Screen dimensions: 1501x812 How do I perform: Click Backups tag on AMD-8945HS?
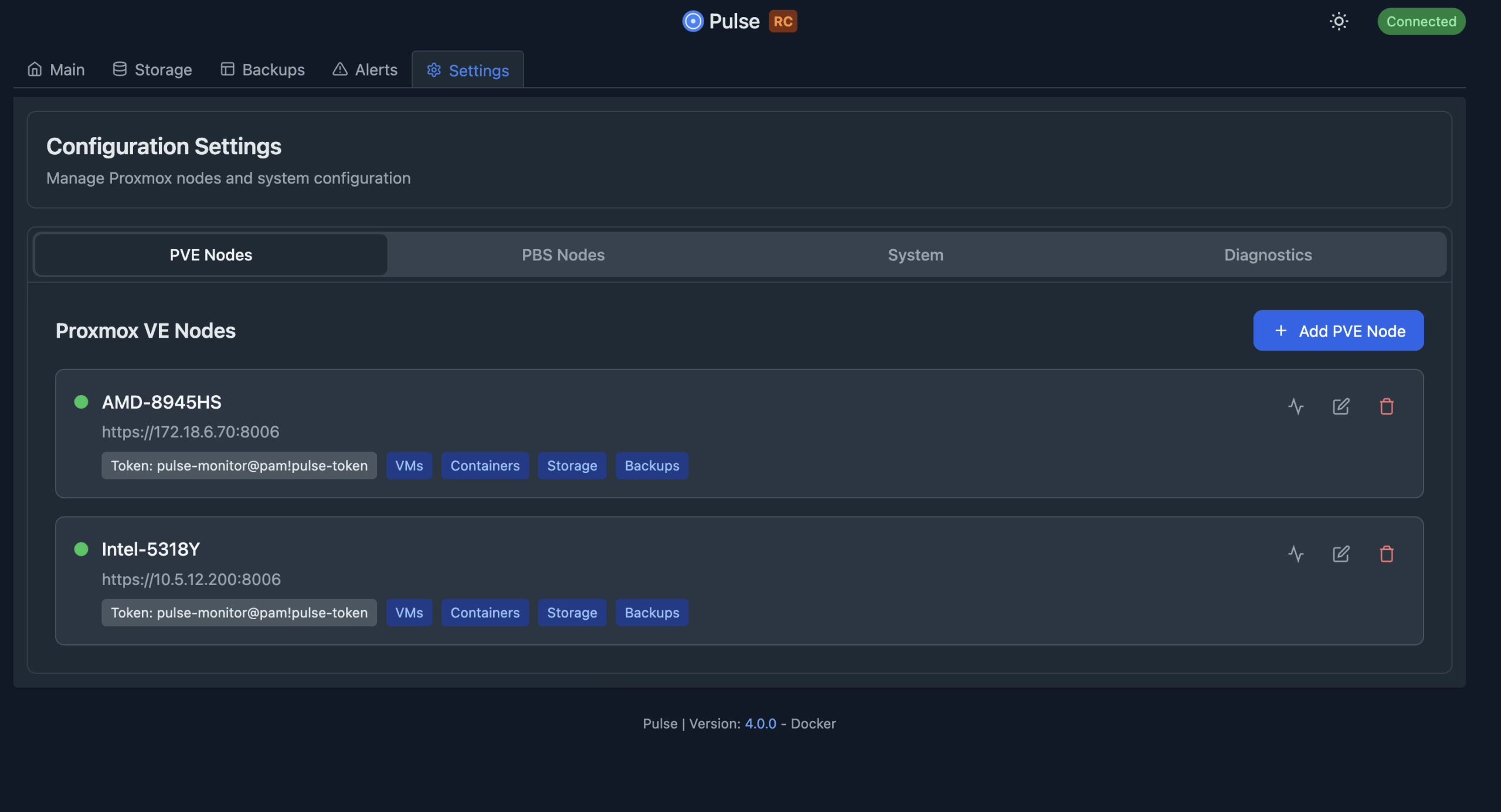pos(652,466)
